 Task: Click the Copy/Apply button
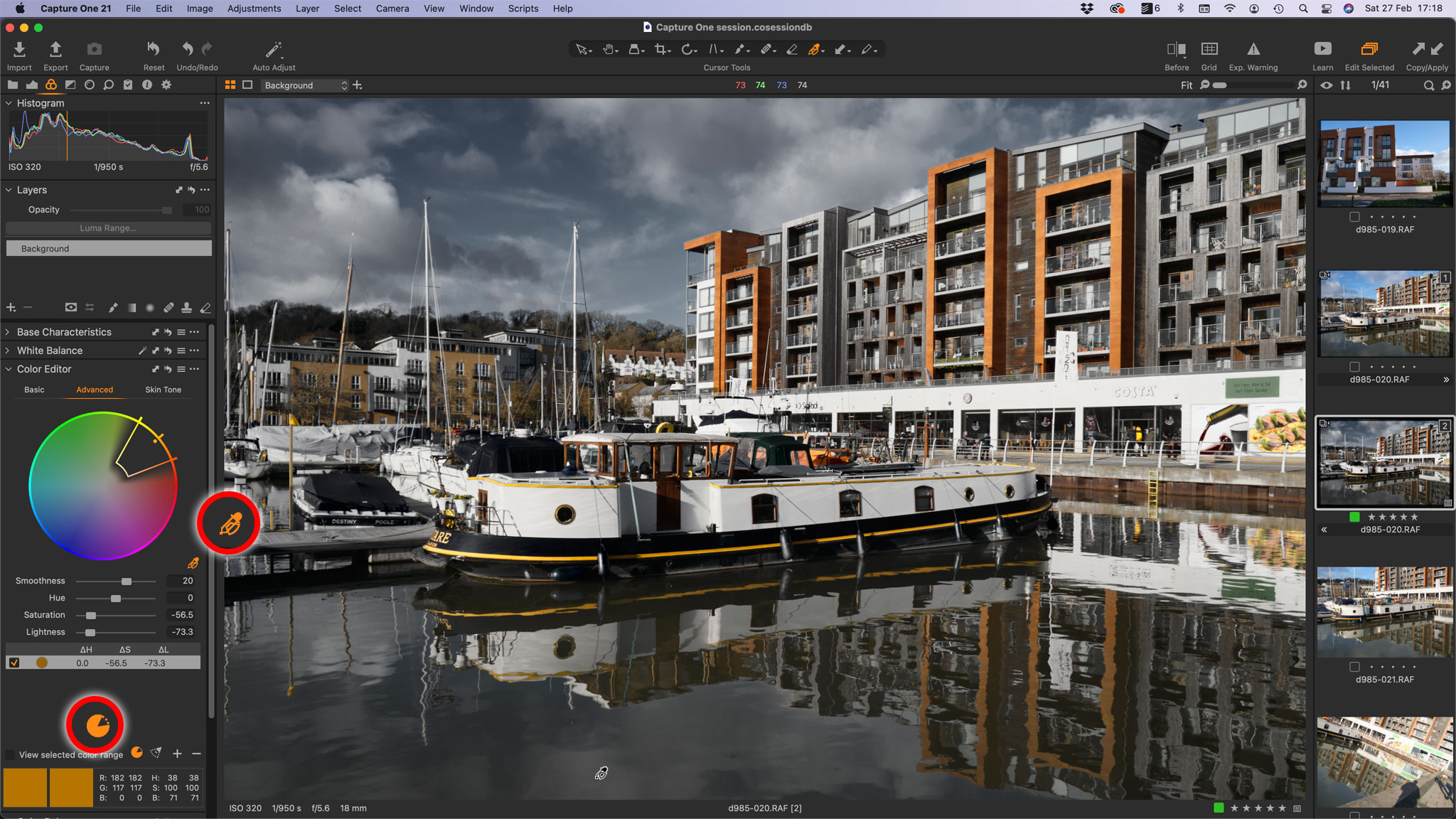coord(1427,54)
